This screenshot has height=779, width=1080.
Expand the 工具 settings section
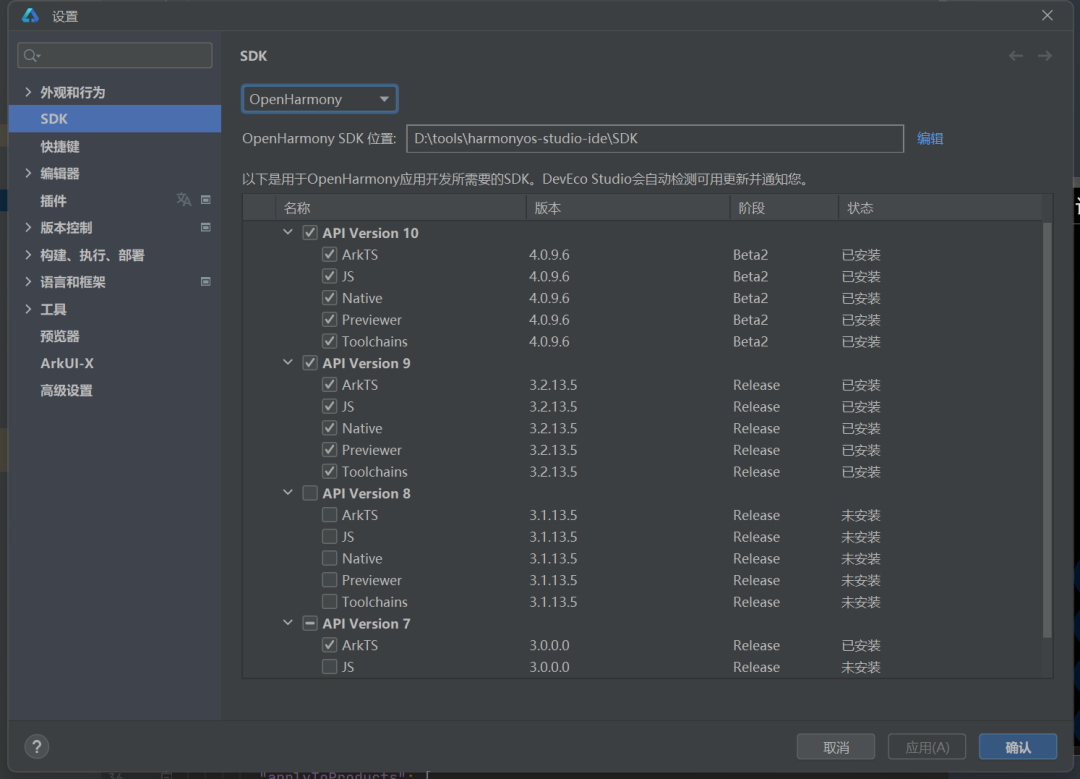tap(28, 309)
